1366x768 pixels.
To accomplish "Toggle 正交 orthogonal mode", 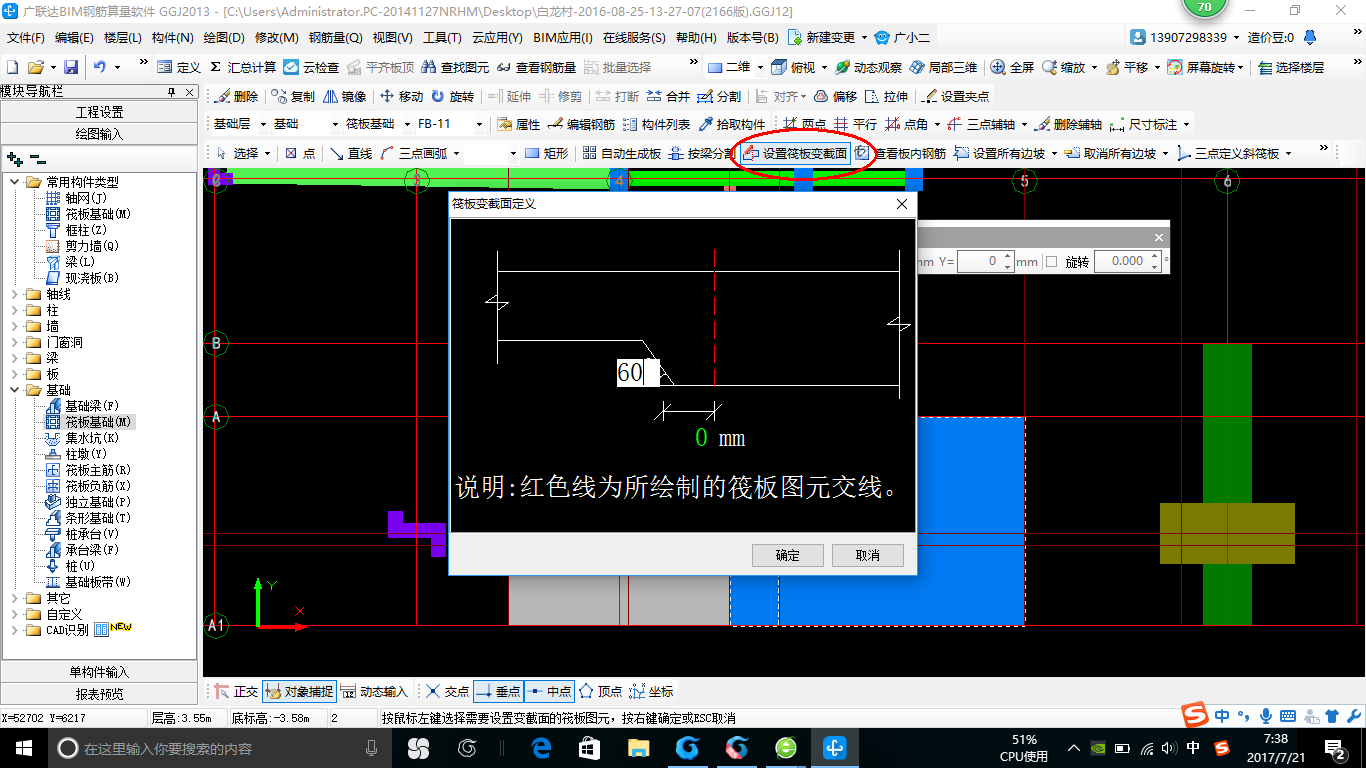I will tap(236, 691).
